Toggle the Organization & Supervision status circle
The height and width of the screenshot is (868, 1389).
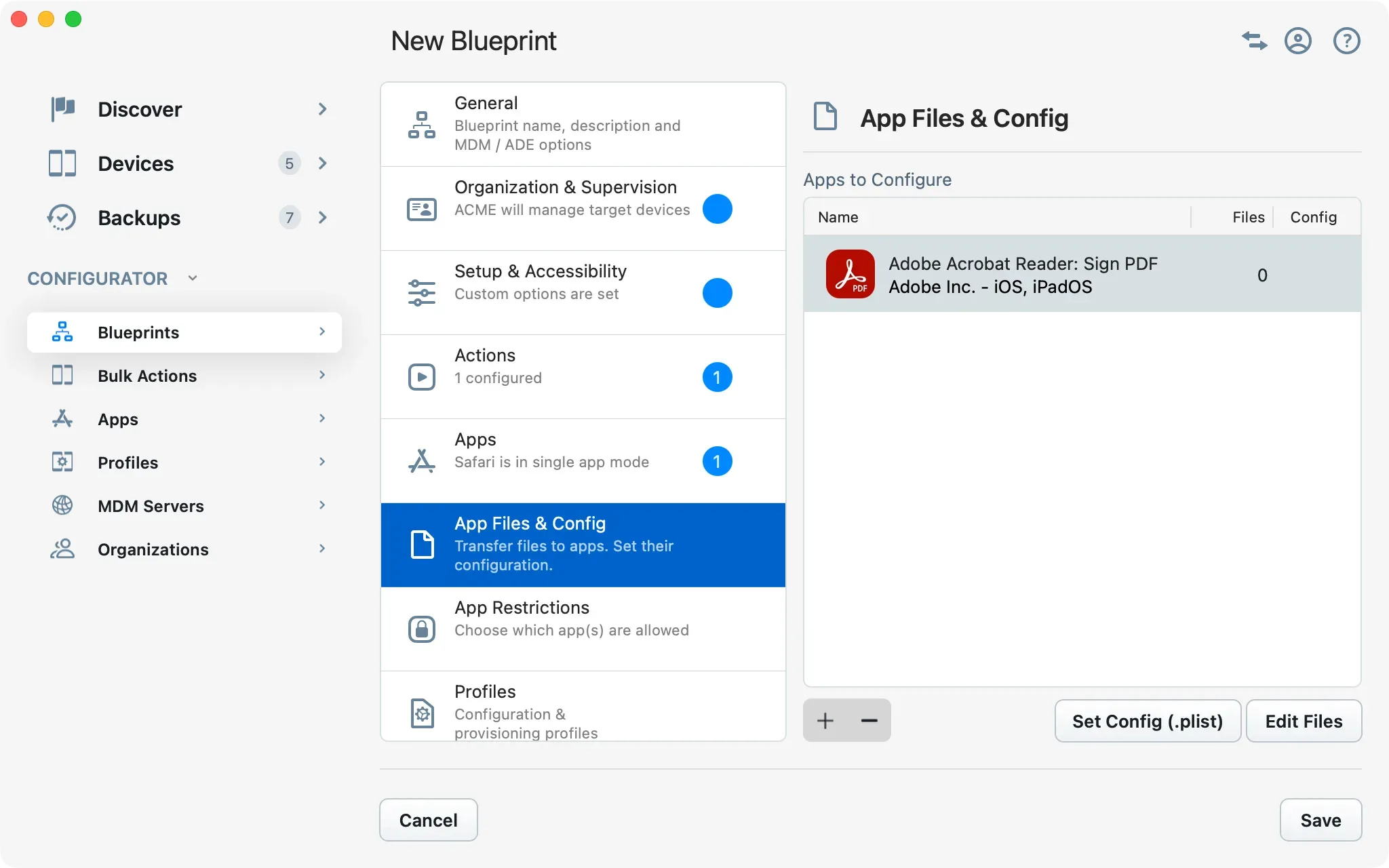718,209
